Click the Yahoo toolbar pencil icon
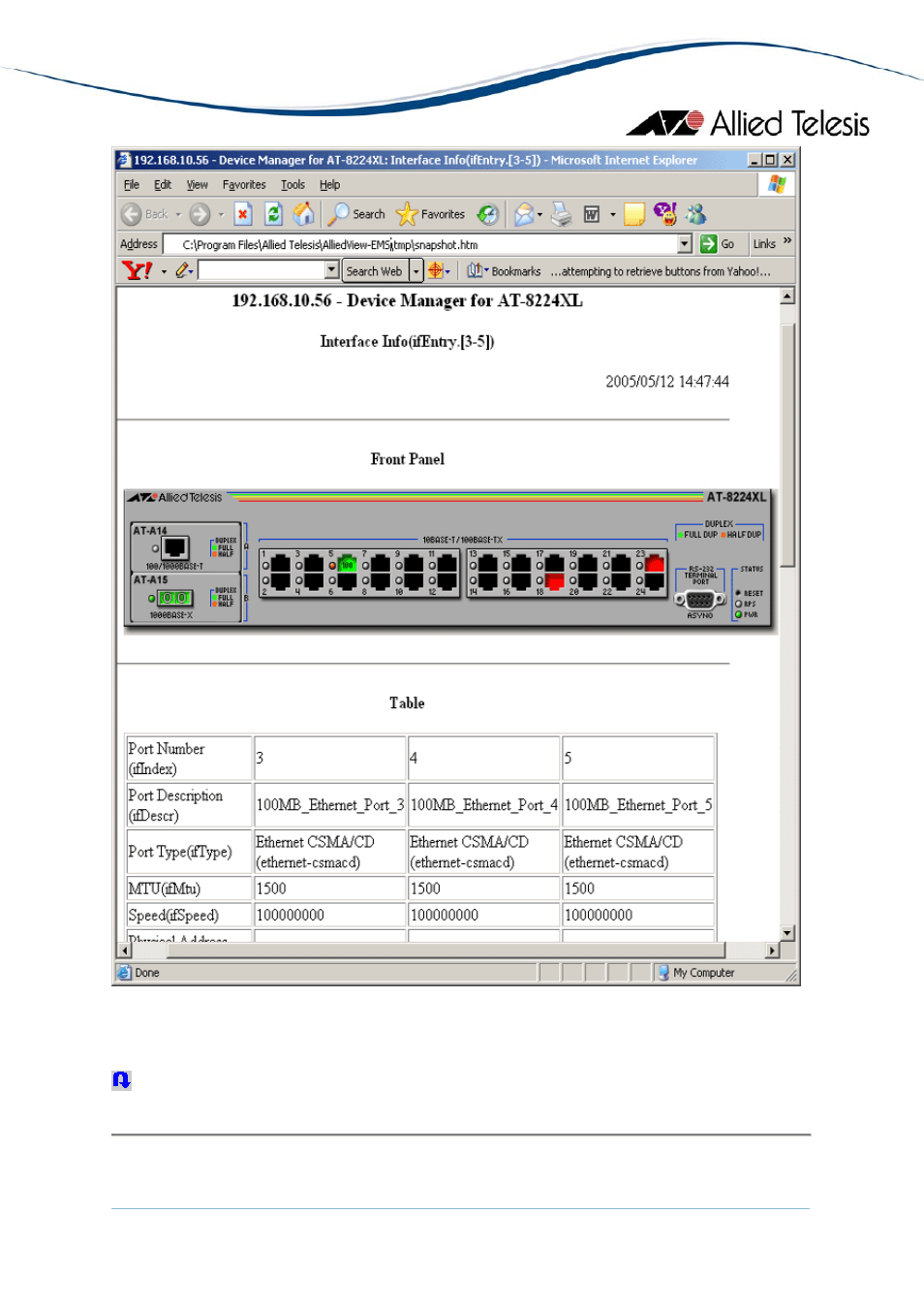 pos(181,270)
